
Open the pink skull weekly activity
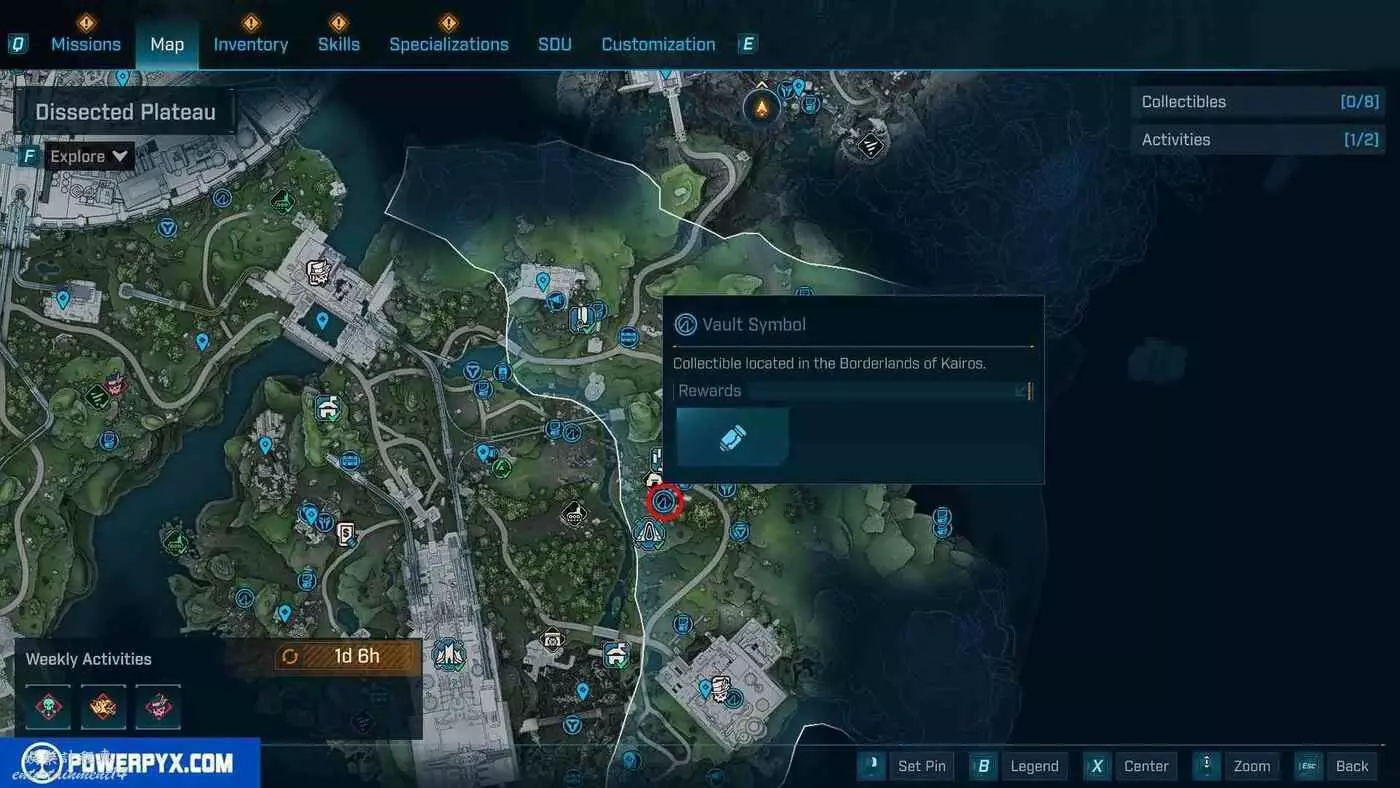[x=158, y=706]
